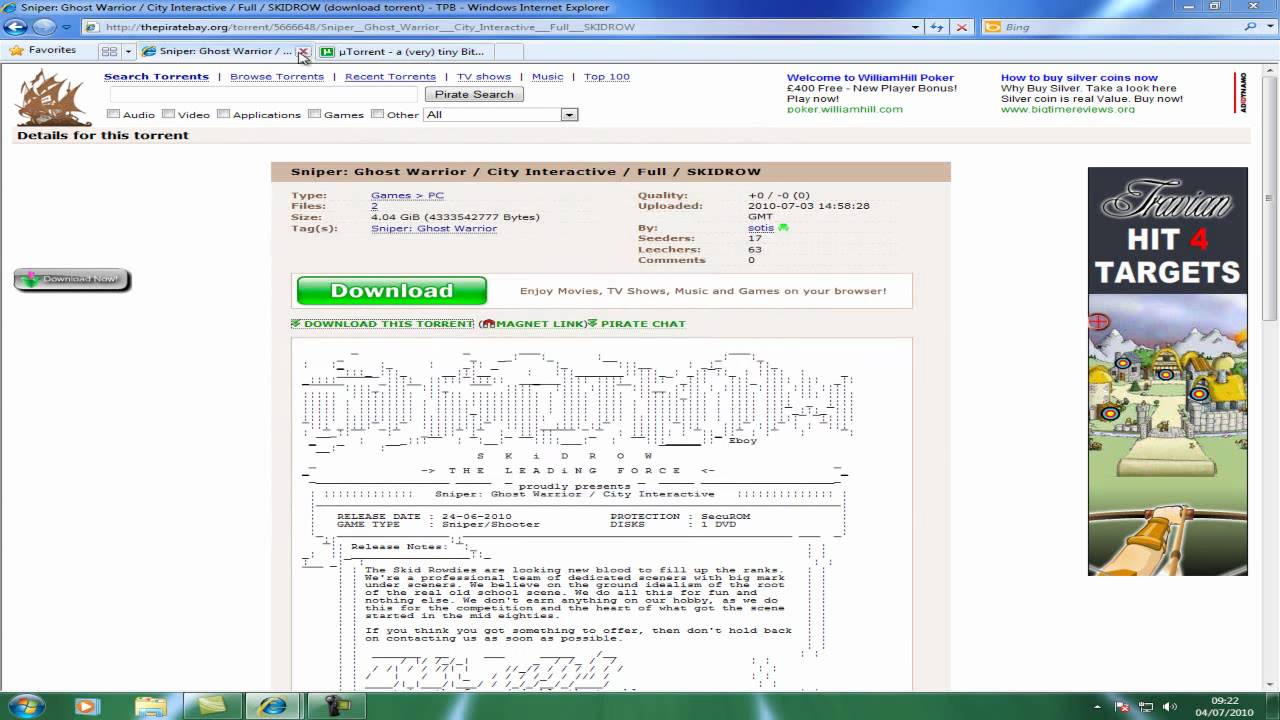Expand the address bar history dropdown
Screen dimensions: 1280x720
pos(915,27)
